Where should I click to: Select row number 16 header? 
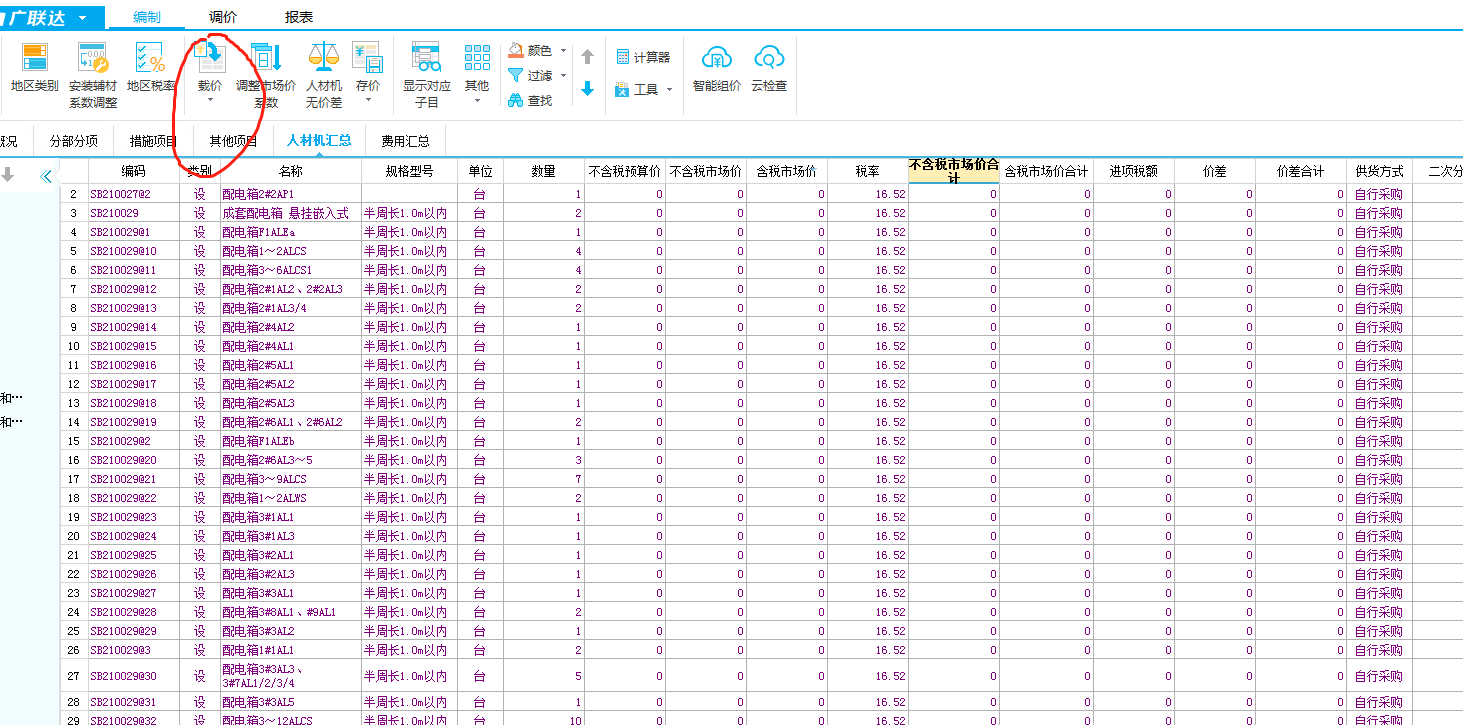[x=73, y=460]
